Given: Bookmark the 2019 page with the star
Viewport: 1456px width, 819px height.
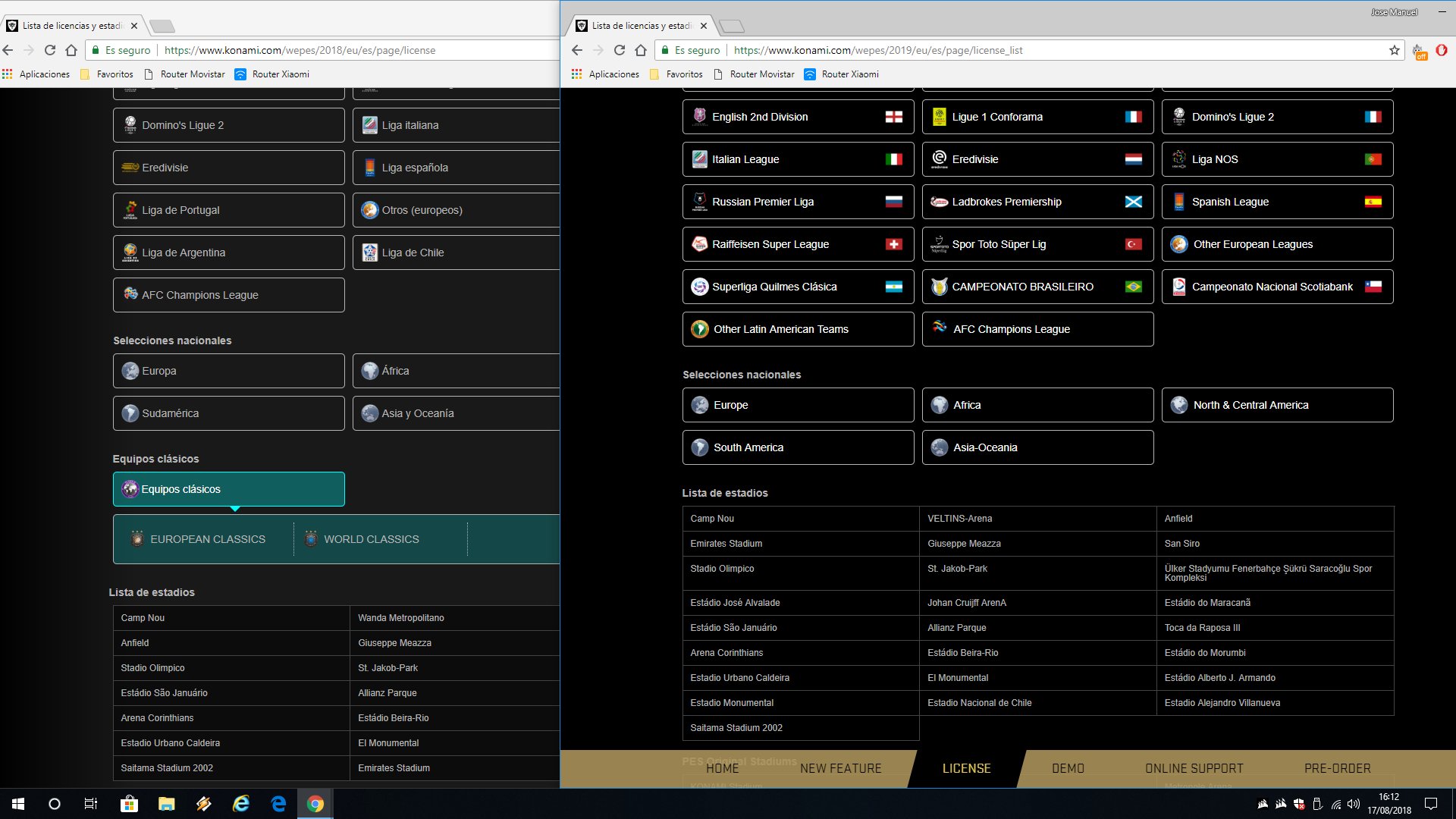Looking at the screenshot, I should (1394, 50).
